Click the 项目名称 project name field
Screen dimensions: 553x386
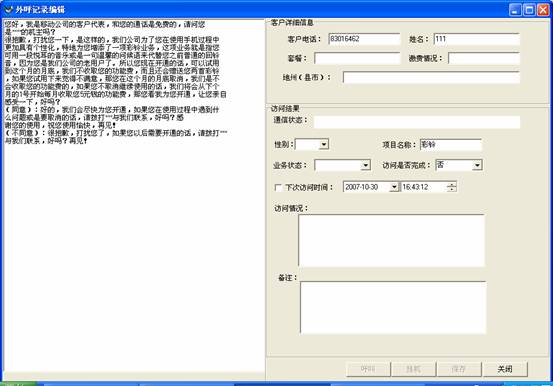click(451, 145)
